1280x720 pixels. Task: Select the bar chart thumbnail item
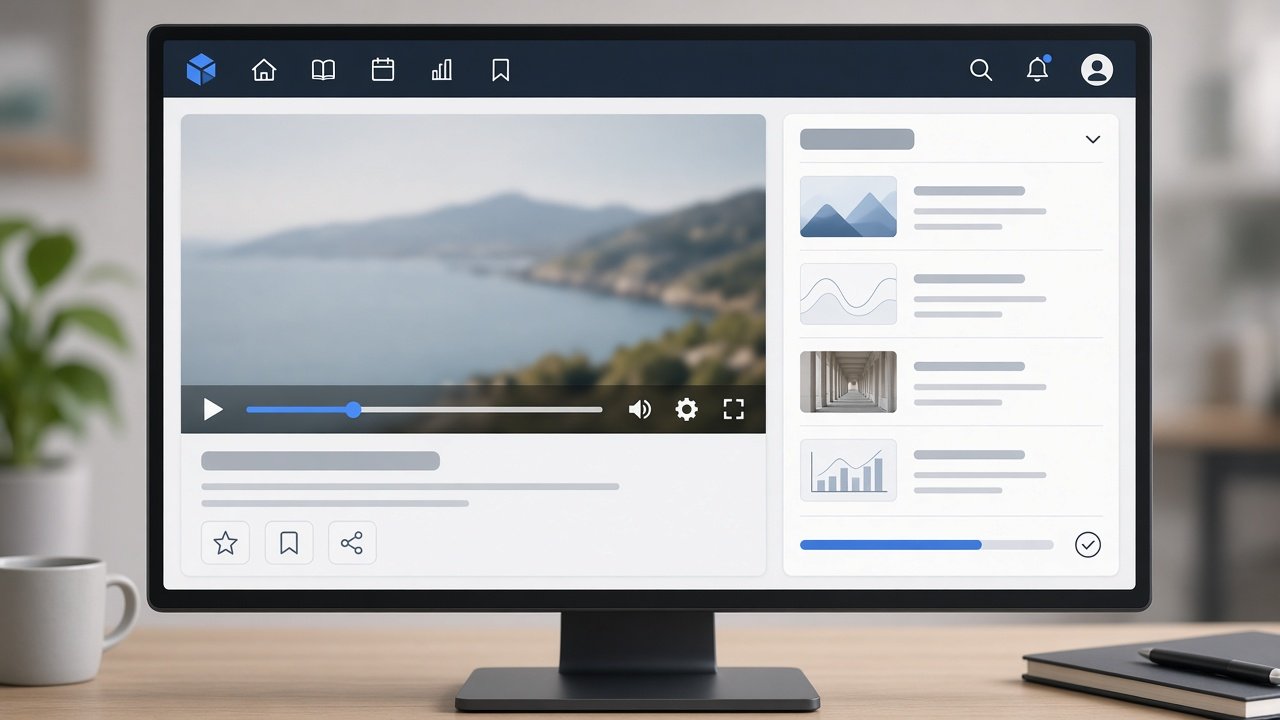848,470
